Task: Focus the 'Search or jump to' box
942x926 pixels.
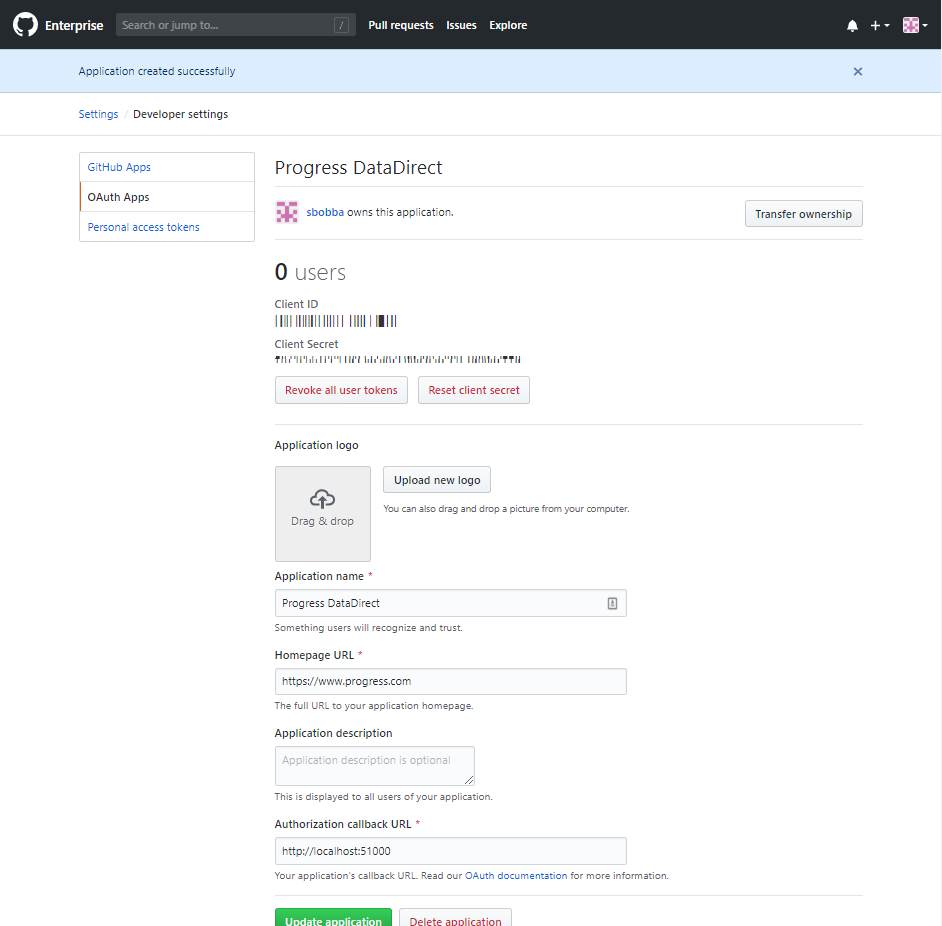Action: (x=236, y=25)
